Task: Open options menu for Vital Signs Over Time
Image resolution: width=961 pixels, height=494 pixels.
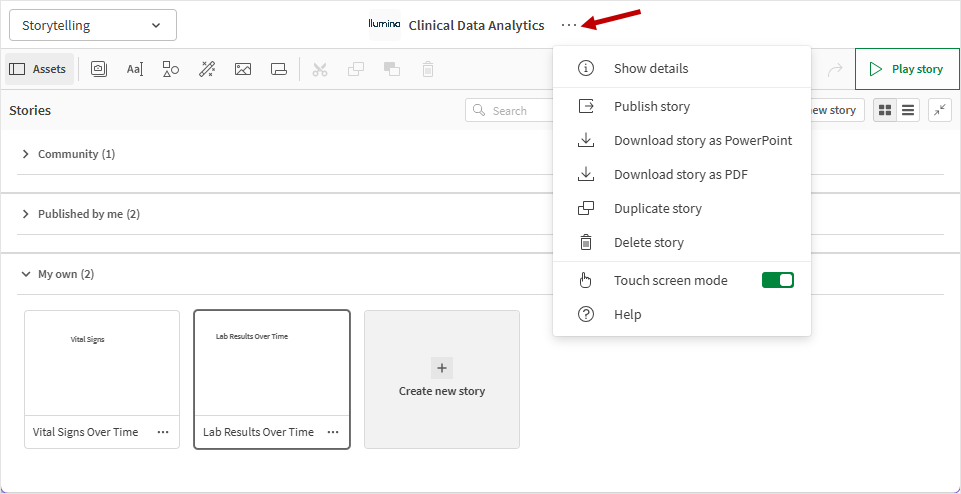Action: pos(163,432)
